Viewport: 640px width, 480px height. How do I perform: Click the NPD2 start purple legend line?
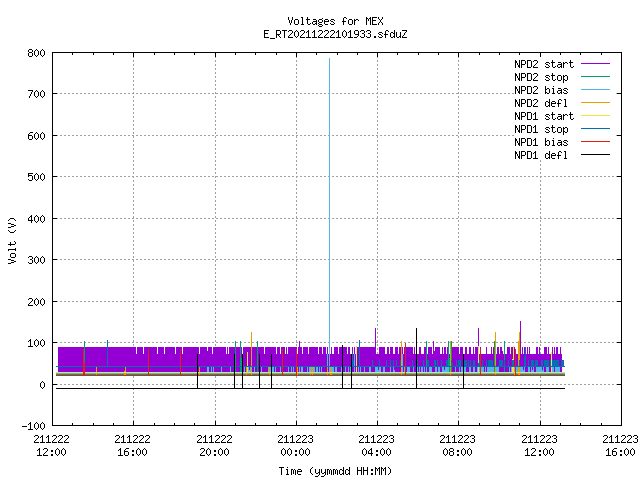(595, 64)
